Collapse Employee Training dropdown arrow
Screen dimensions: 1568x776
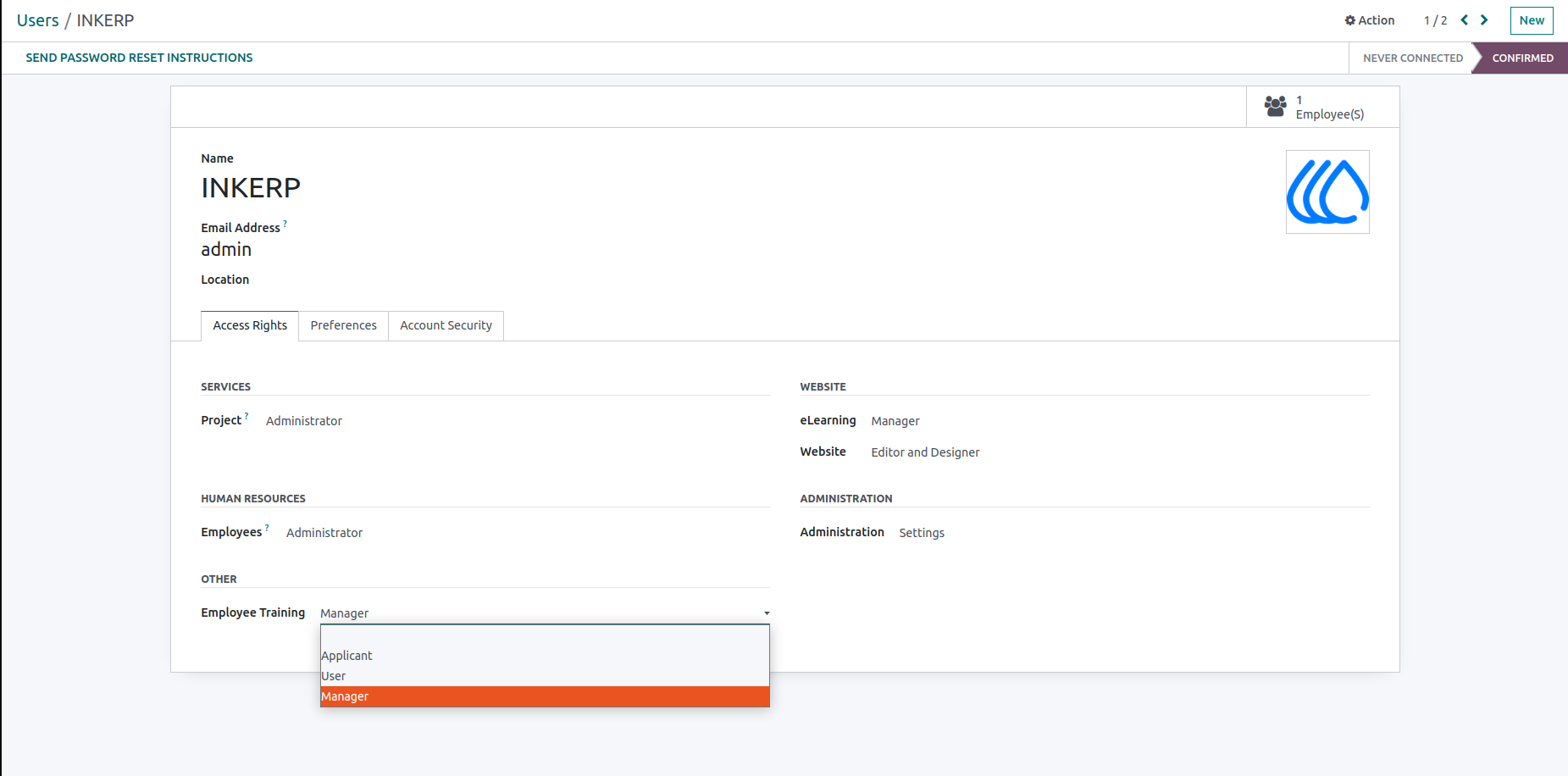coord(767,613)
